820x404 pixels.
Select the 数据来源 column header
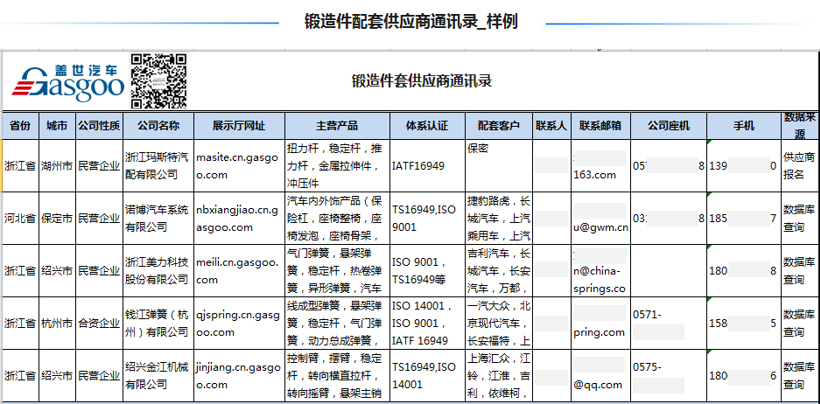[800, 126]
